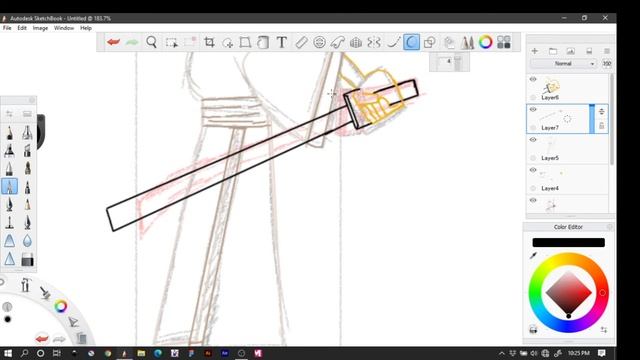Open the Copic Color Library icon
640x360 pixels.
504,42
